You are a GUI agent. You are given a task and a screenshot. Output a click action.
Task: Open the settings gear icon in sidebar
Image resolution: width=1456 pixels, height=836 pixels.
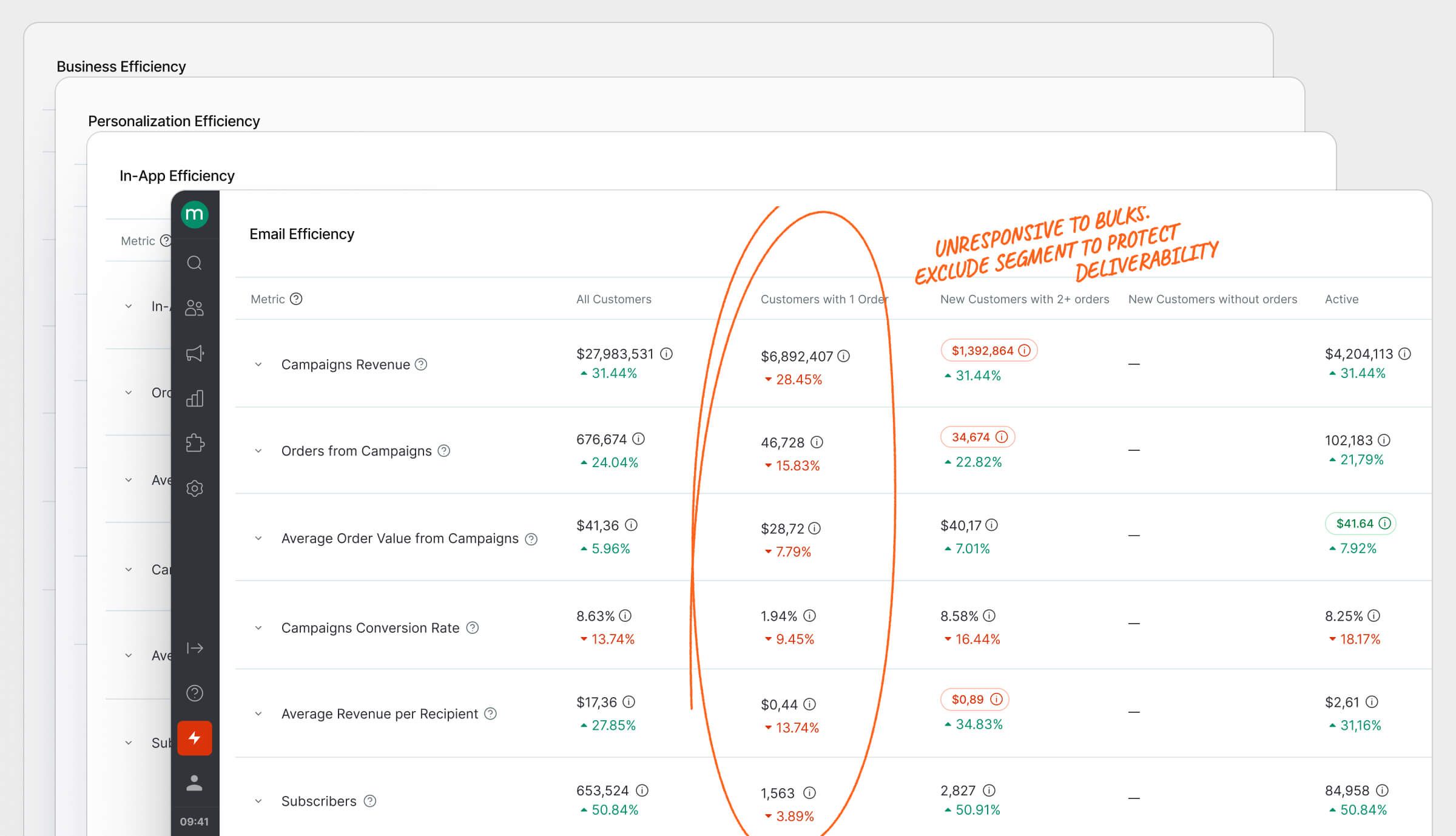pyautogui.click(x=194, y=488)
